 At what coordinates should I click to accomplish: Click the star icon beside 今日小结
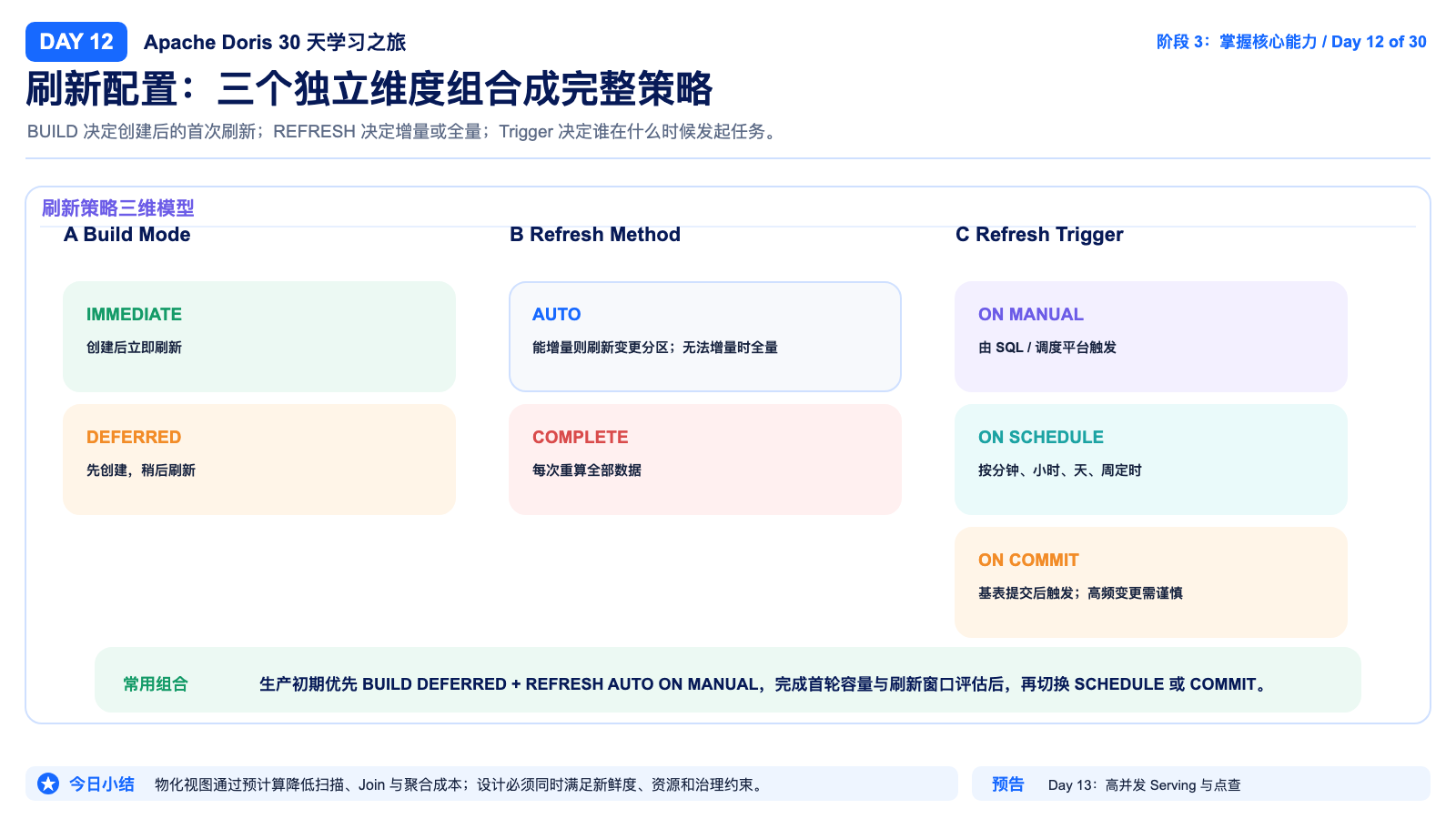click(x=48, y=784)
